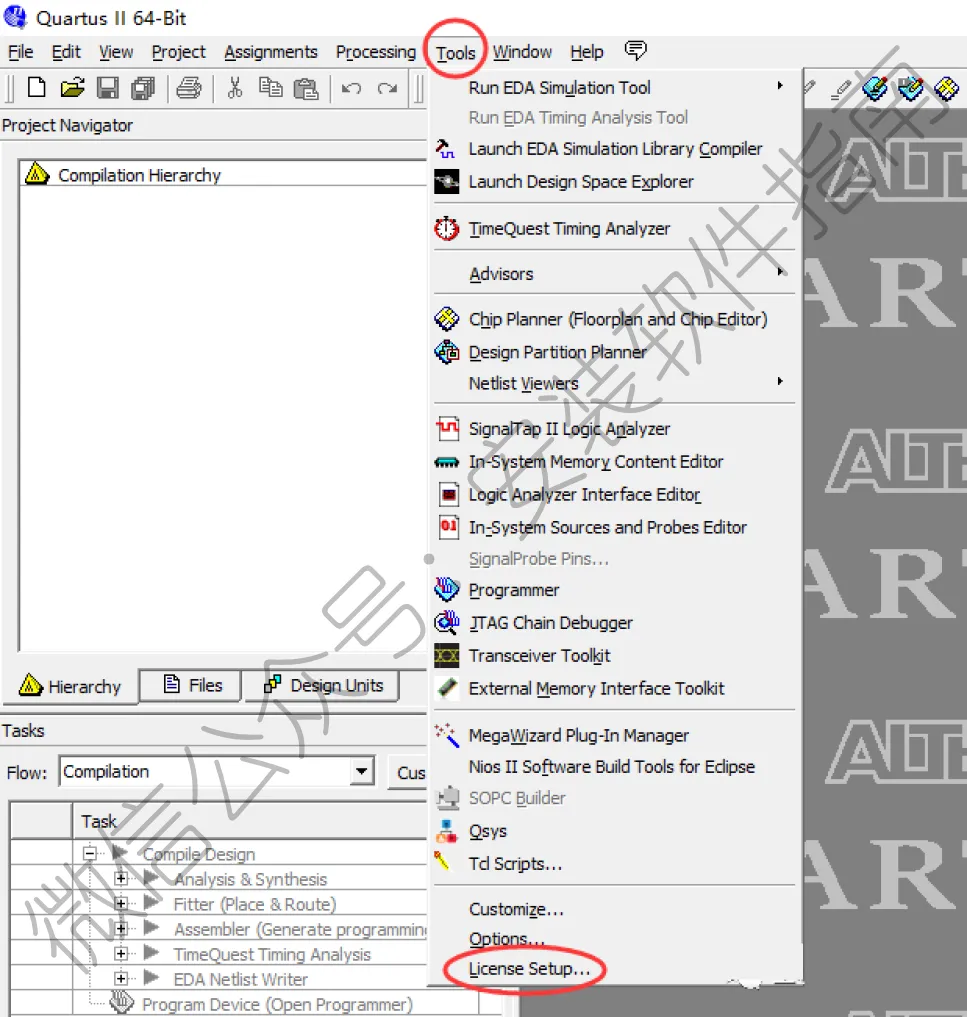Click the Launch Design Space Explorer icon

point(446,182)
